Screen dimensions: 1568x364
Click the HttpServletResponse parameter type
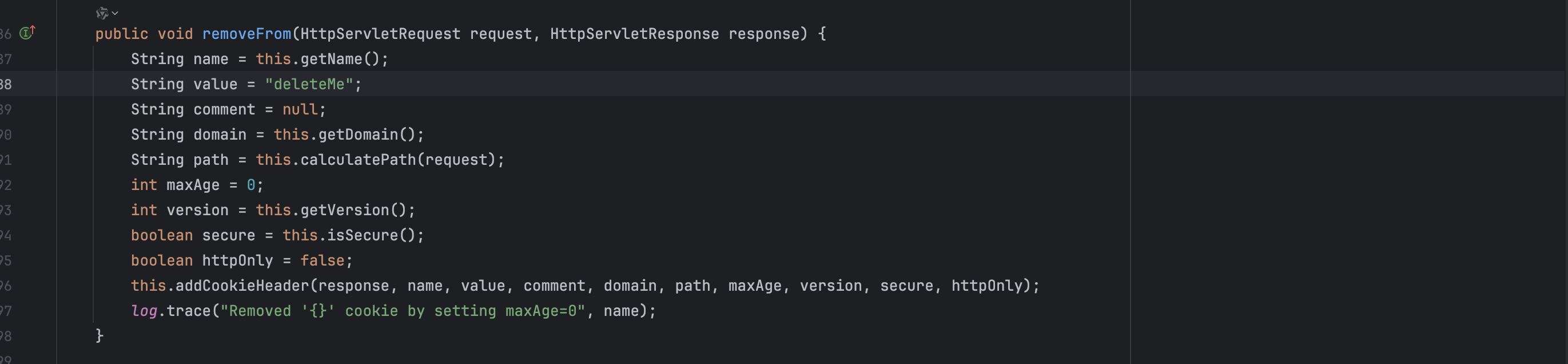634,34
